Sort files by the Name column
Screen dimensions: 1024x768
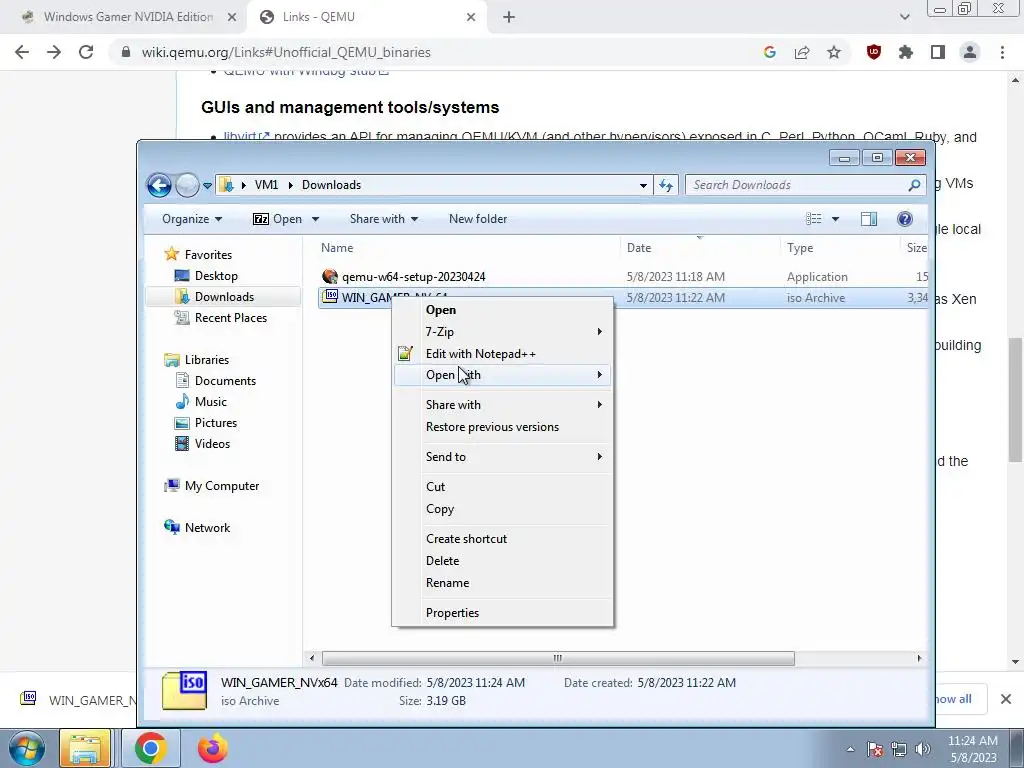click(337, 248)
